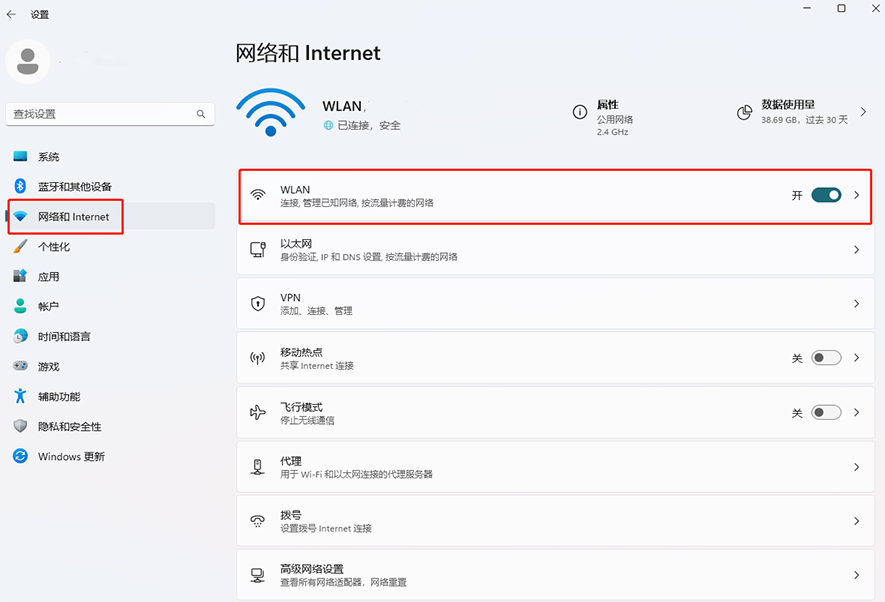Click the back arrow icon beside 设置
The height and width of the screenshot is (602, 885).
11,15
